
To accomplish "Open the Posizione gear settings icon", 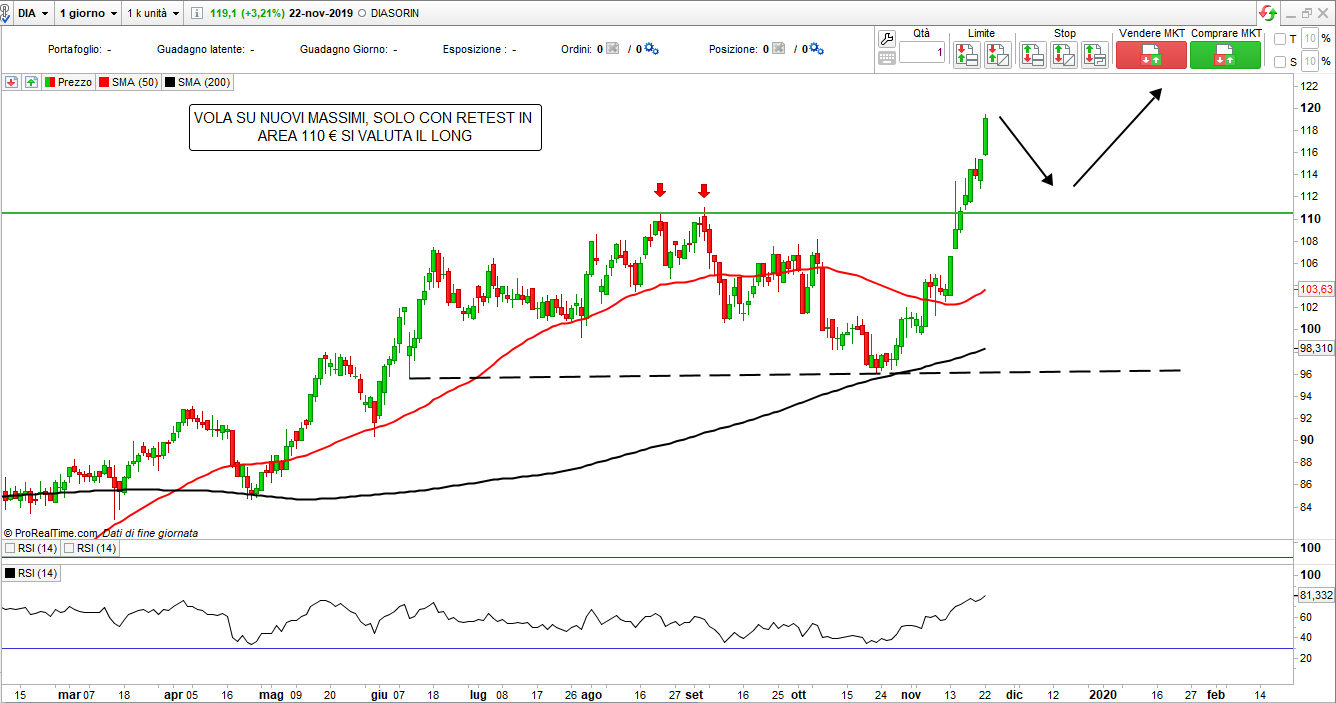I will tap(816, 49).
